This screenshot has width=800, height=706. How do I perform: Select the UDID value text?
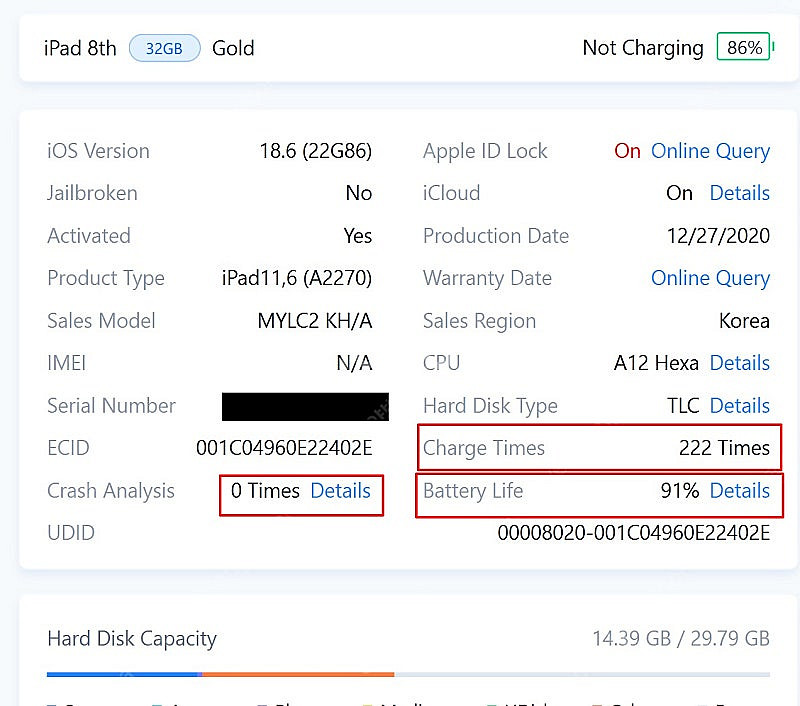[x=633, y=533]
